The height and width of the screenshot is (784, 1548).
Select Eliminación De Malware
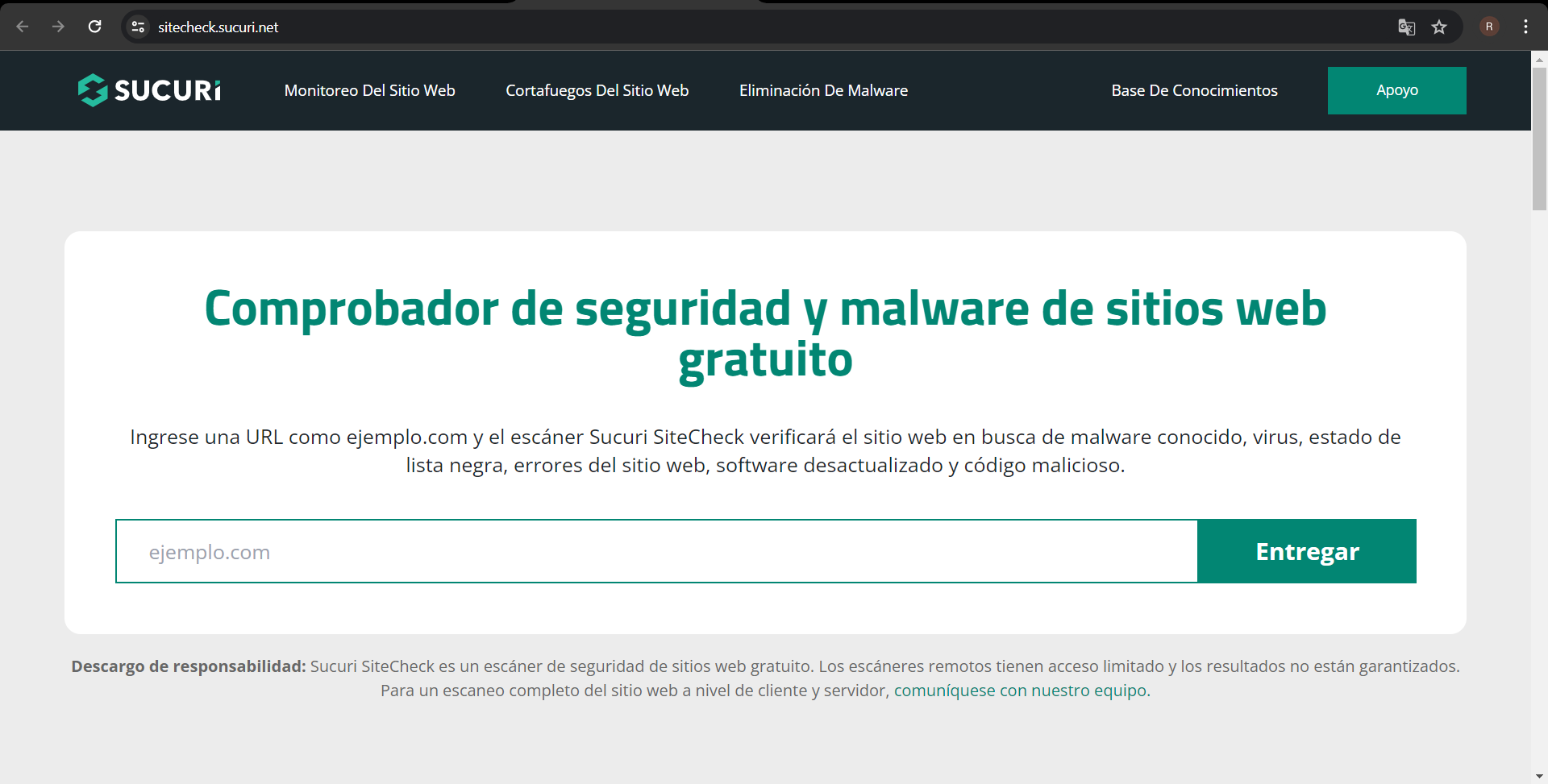[823, 90]
